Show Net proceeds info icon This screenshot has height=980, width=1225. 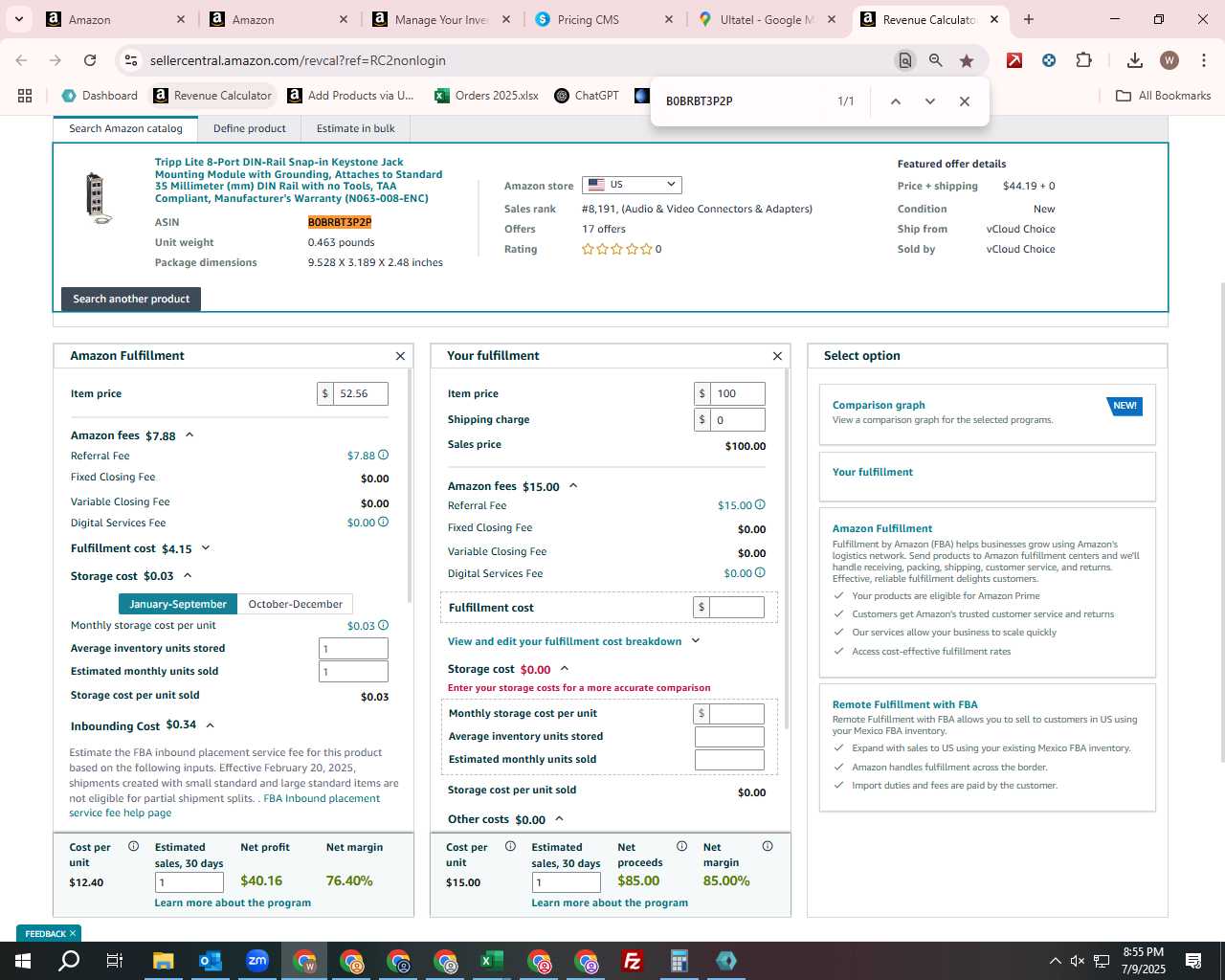[681, 846]
